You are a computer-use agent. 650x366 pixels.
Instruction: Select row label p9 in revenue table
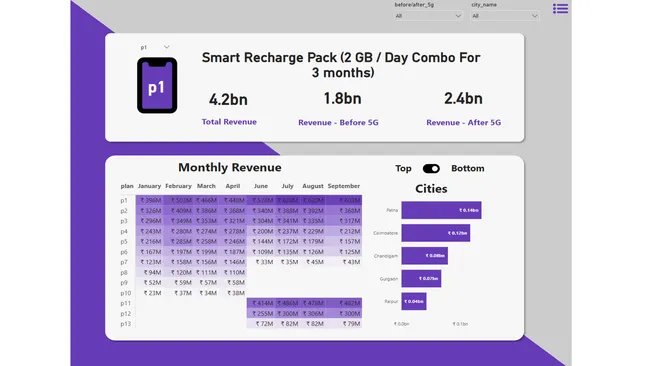[124, 283]
